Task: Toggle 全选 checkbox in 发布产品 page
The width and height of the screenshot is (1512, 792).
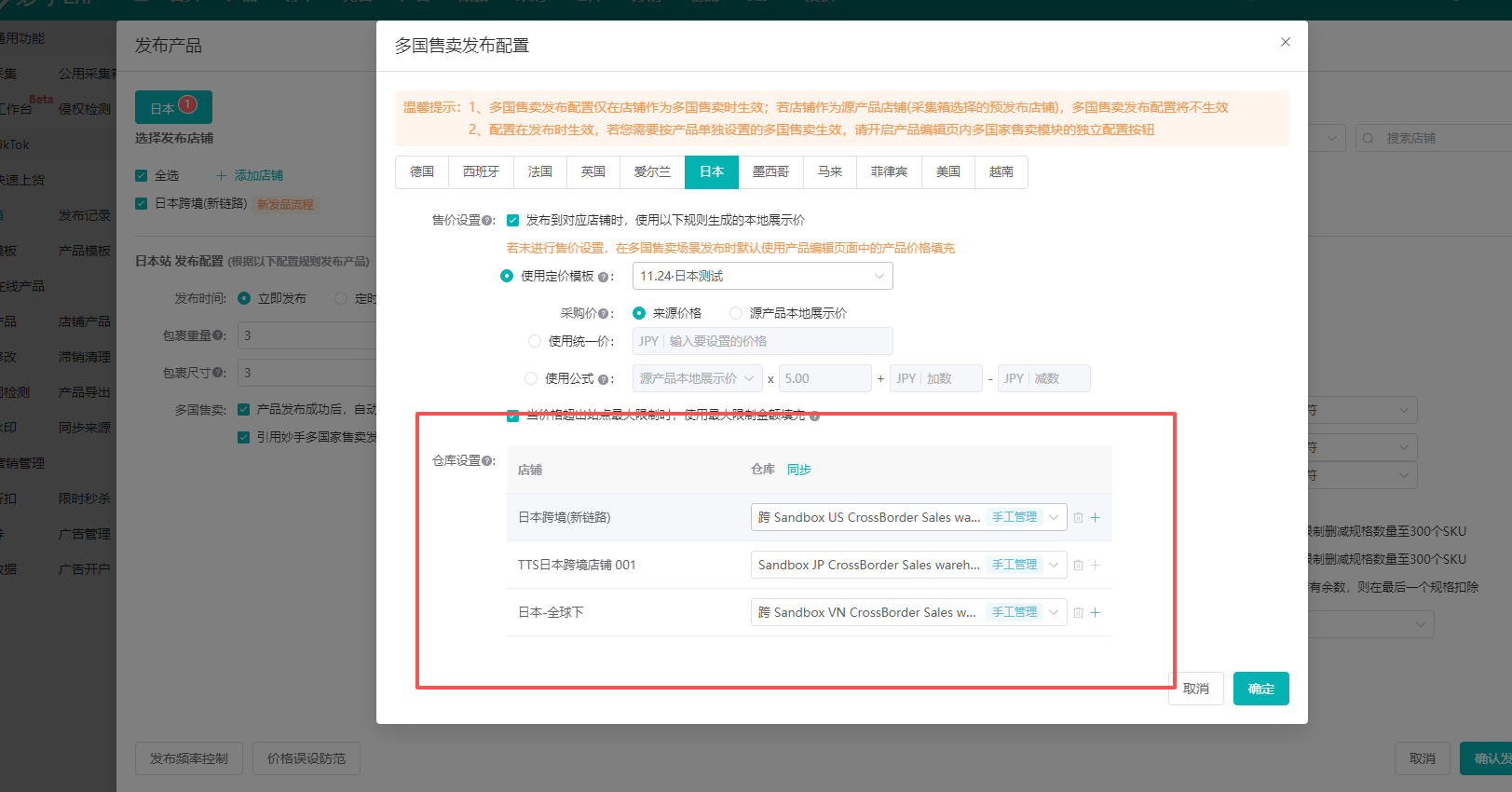Action: pos(142,175)
